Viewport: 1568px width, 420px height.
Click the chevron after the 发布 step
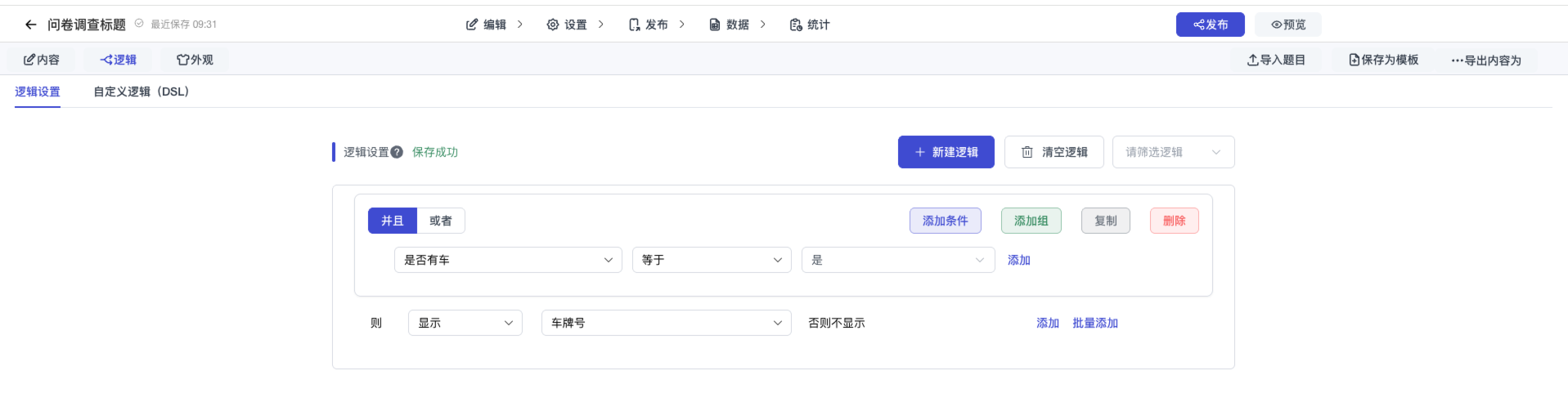coord(681,25)
